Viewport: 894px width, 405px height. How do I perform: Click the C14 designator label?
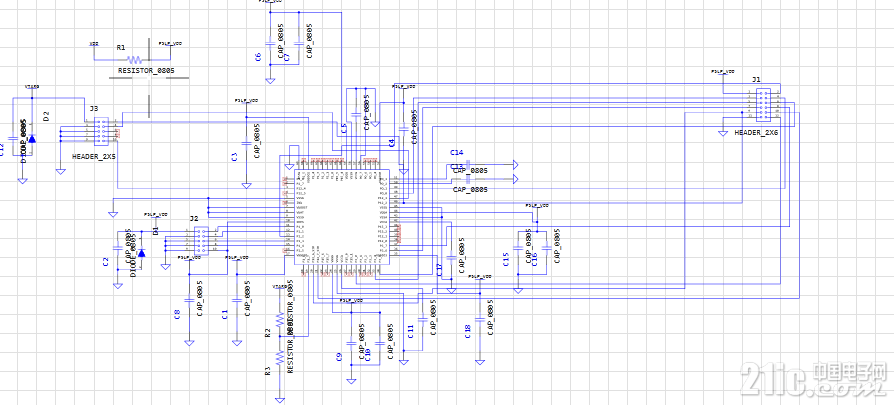point(457,152)
